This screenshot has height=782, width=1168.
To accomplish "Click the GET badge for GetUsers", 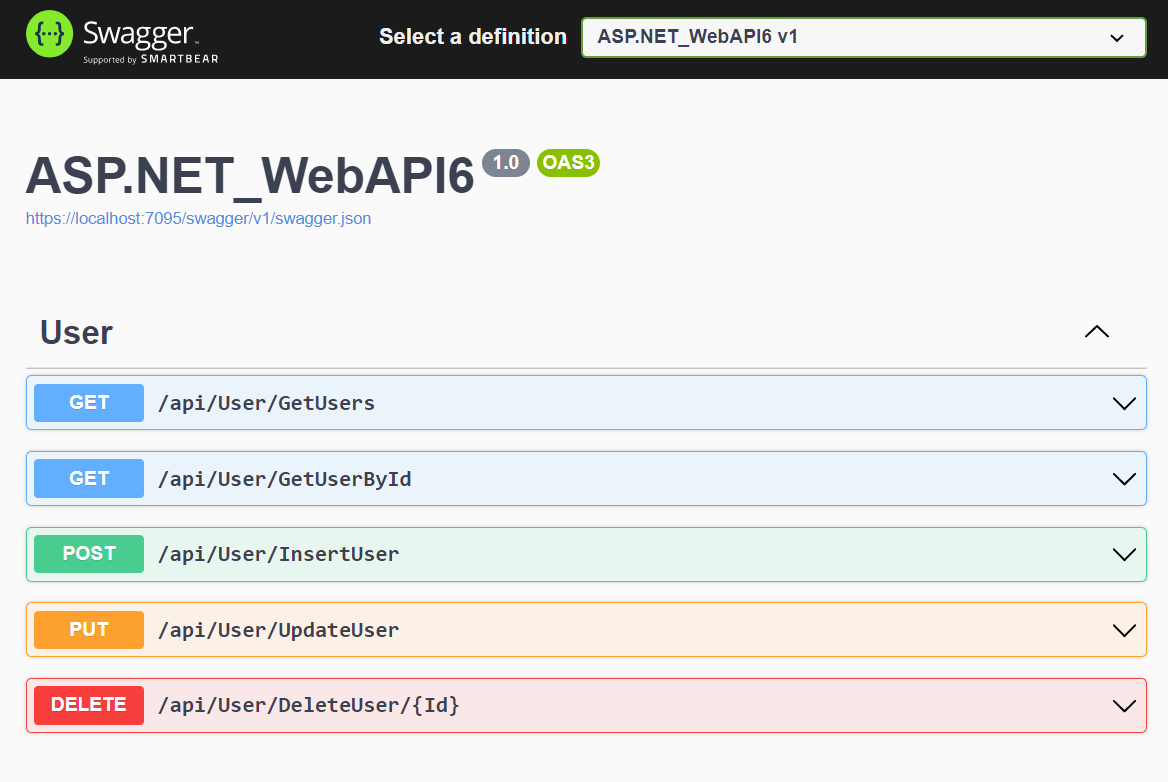I will 89,403.
